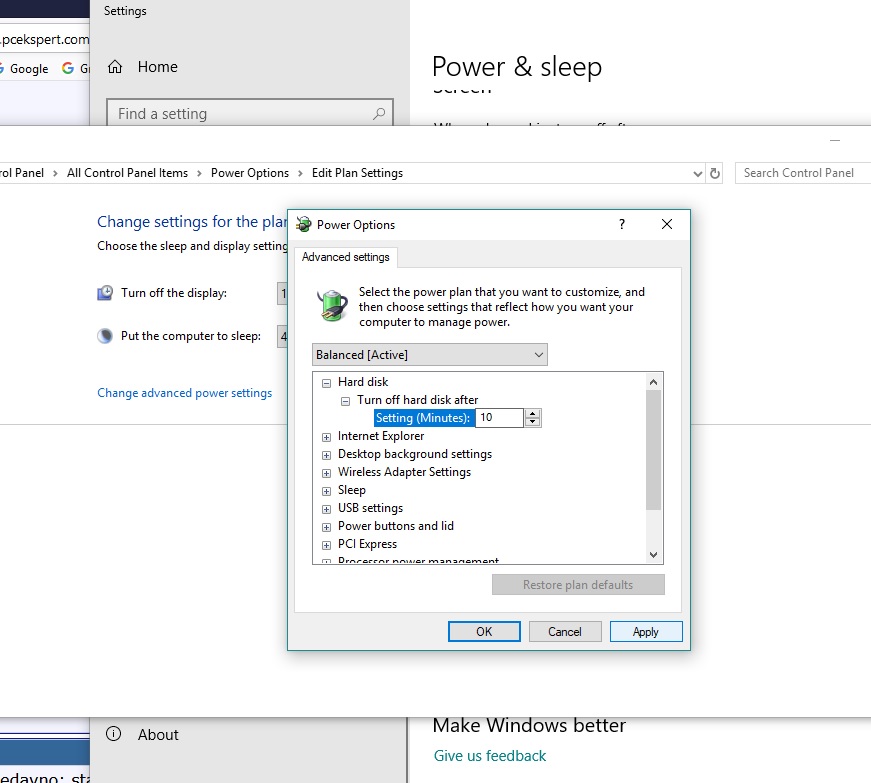Click the search magnifier in Find a setting

tap(379, 114)
